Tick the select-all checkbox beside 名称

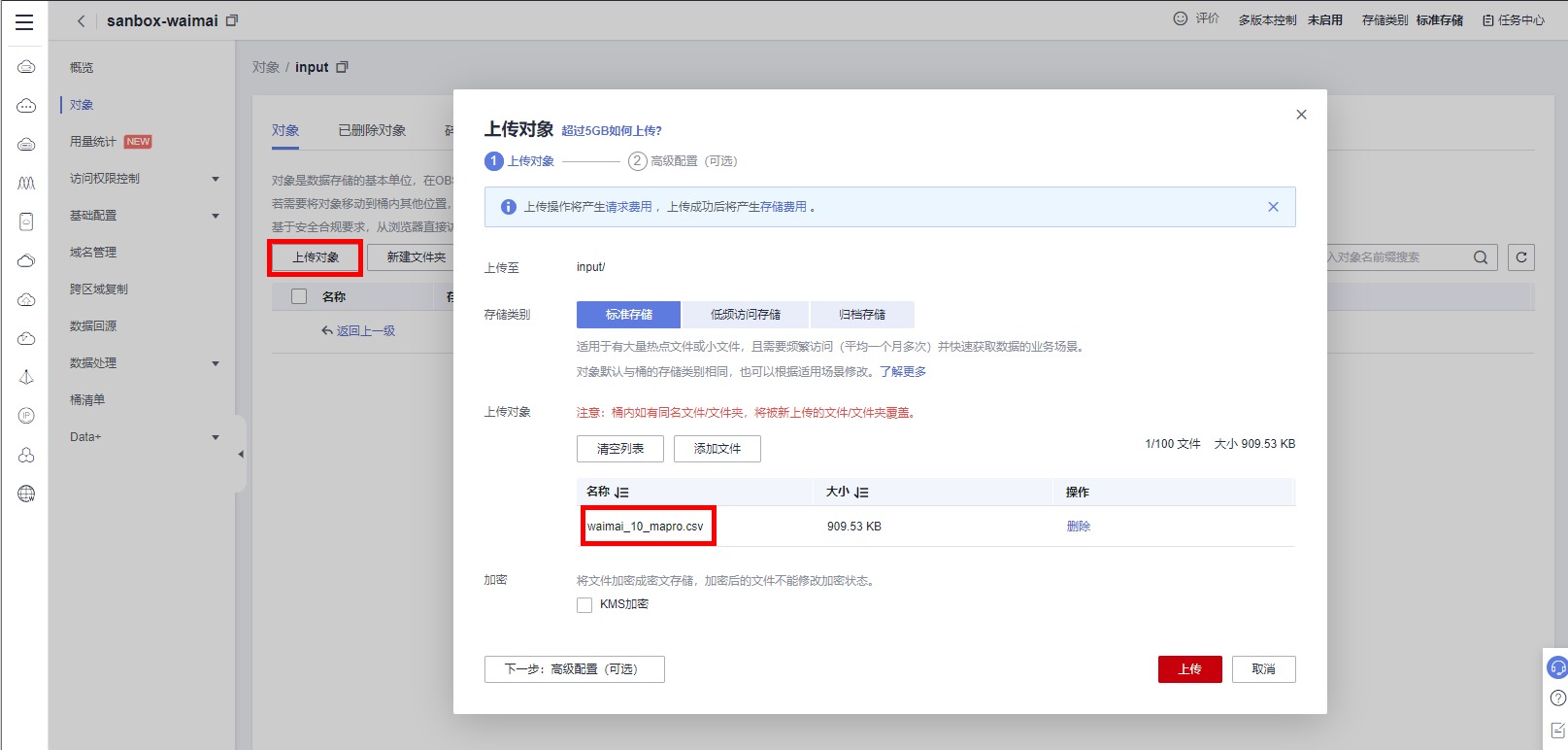click(x=299, y=296)
